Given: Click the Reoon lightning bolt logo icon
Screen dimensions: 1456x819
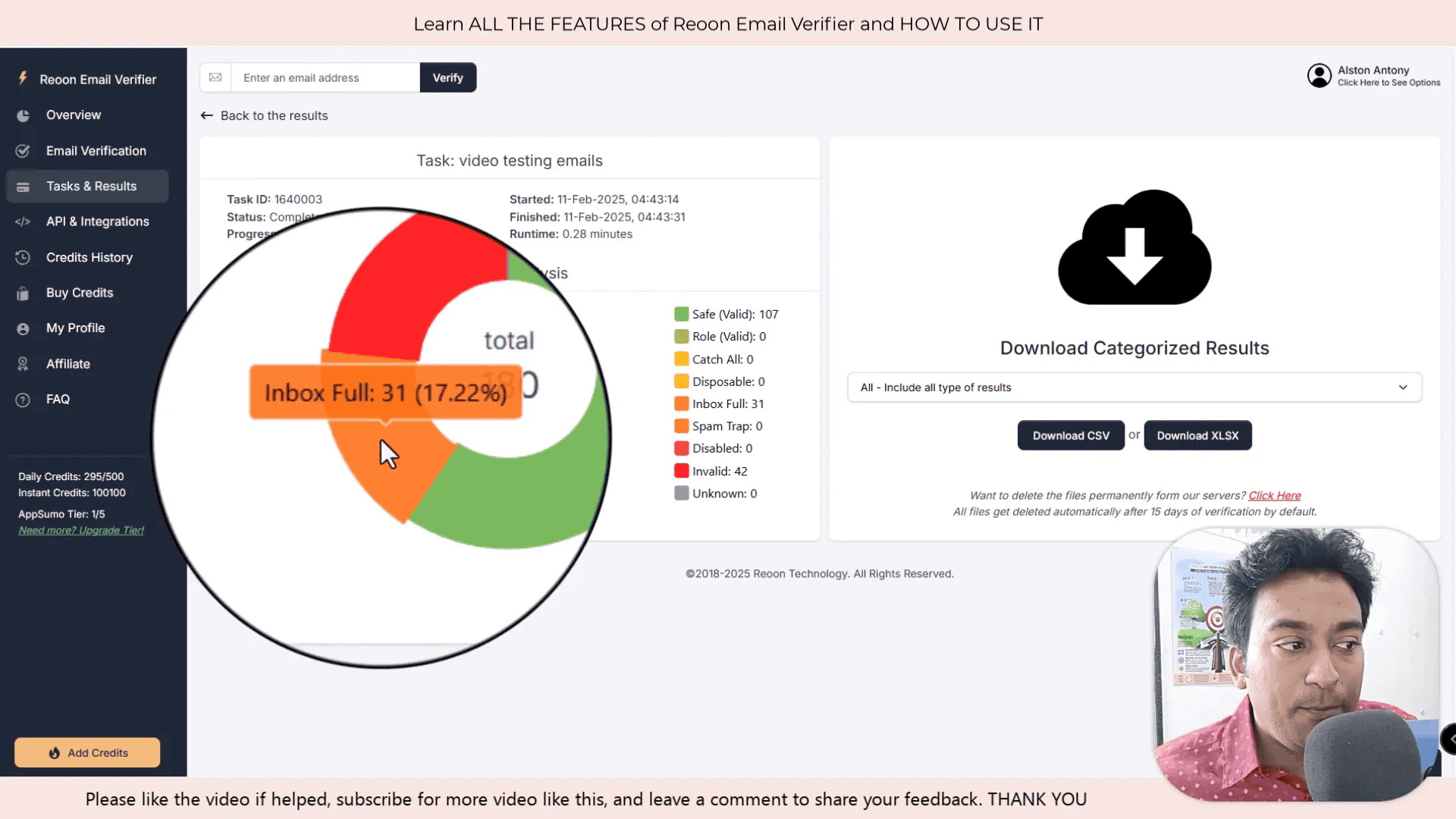Looking at the screenshot, I should click(x=23, y=79).
